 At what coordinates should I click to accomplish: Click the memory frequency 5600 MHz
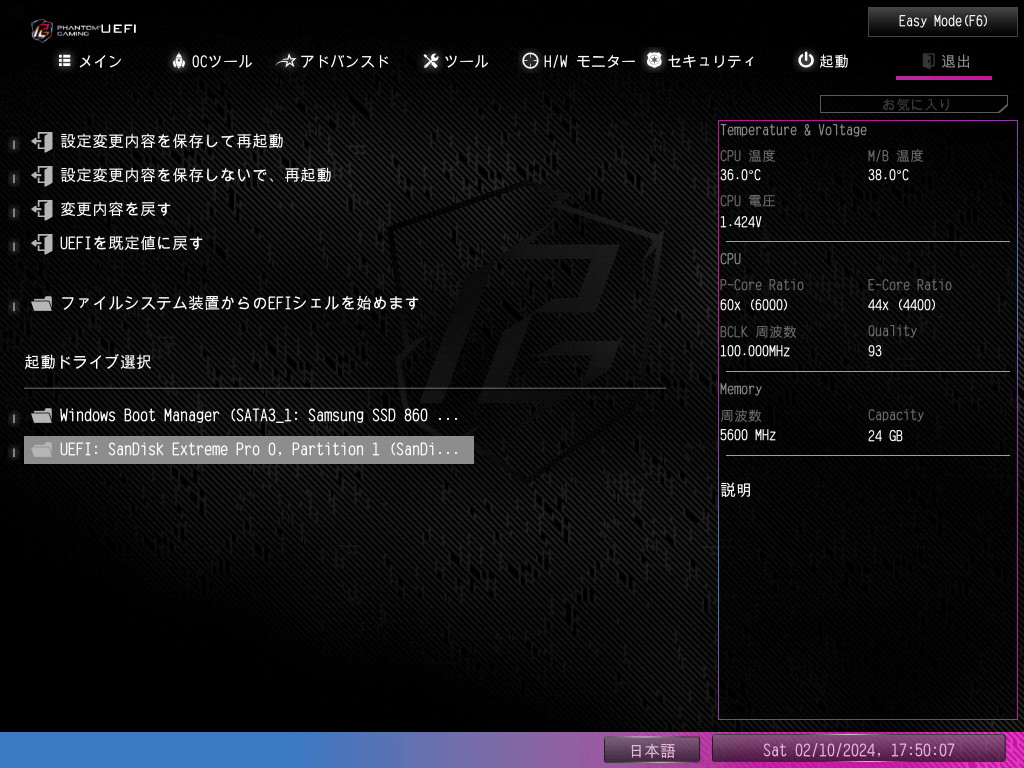tap(748, 435)
